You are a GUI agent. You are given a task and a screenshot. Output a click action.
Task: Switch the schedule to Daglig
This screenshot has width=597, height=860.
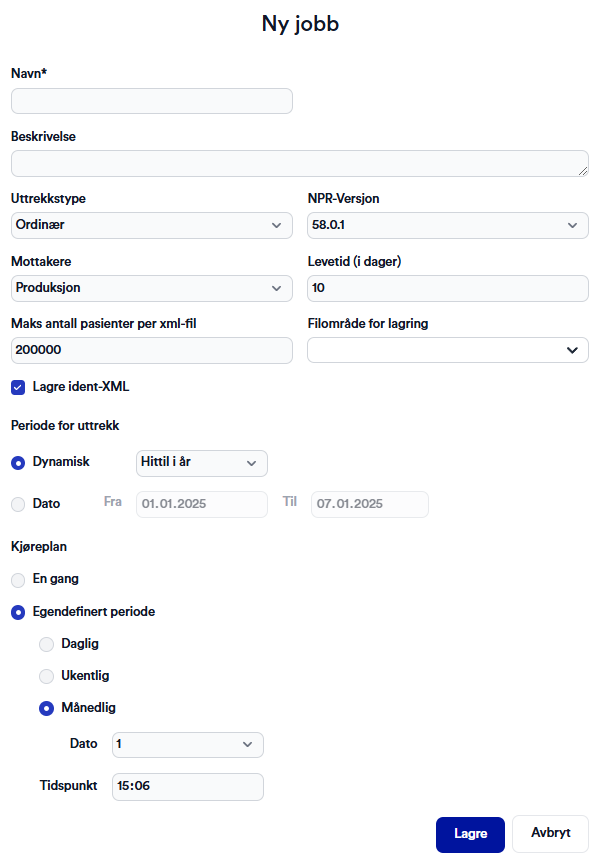tap(46, 643)
